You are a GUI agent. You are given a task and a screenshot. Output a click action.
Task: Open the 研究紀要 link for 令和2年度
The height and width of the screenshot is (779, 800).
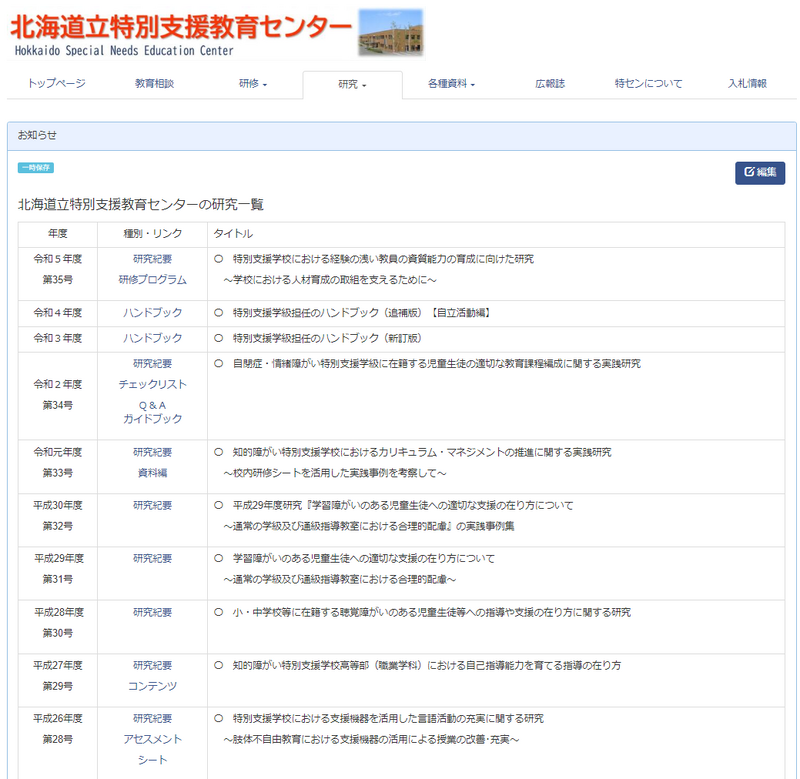(153, 364)
